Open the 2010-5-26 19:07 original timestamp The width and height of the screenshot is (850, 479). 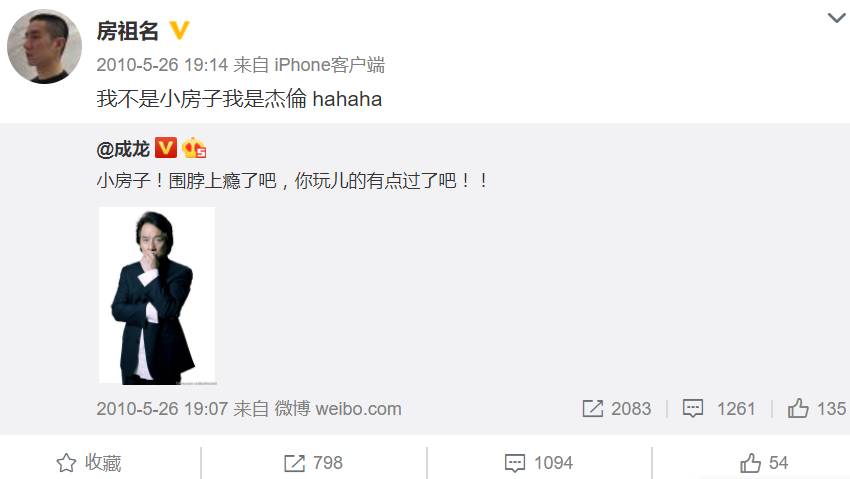coord(162,409)
